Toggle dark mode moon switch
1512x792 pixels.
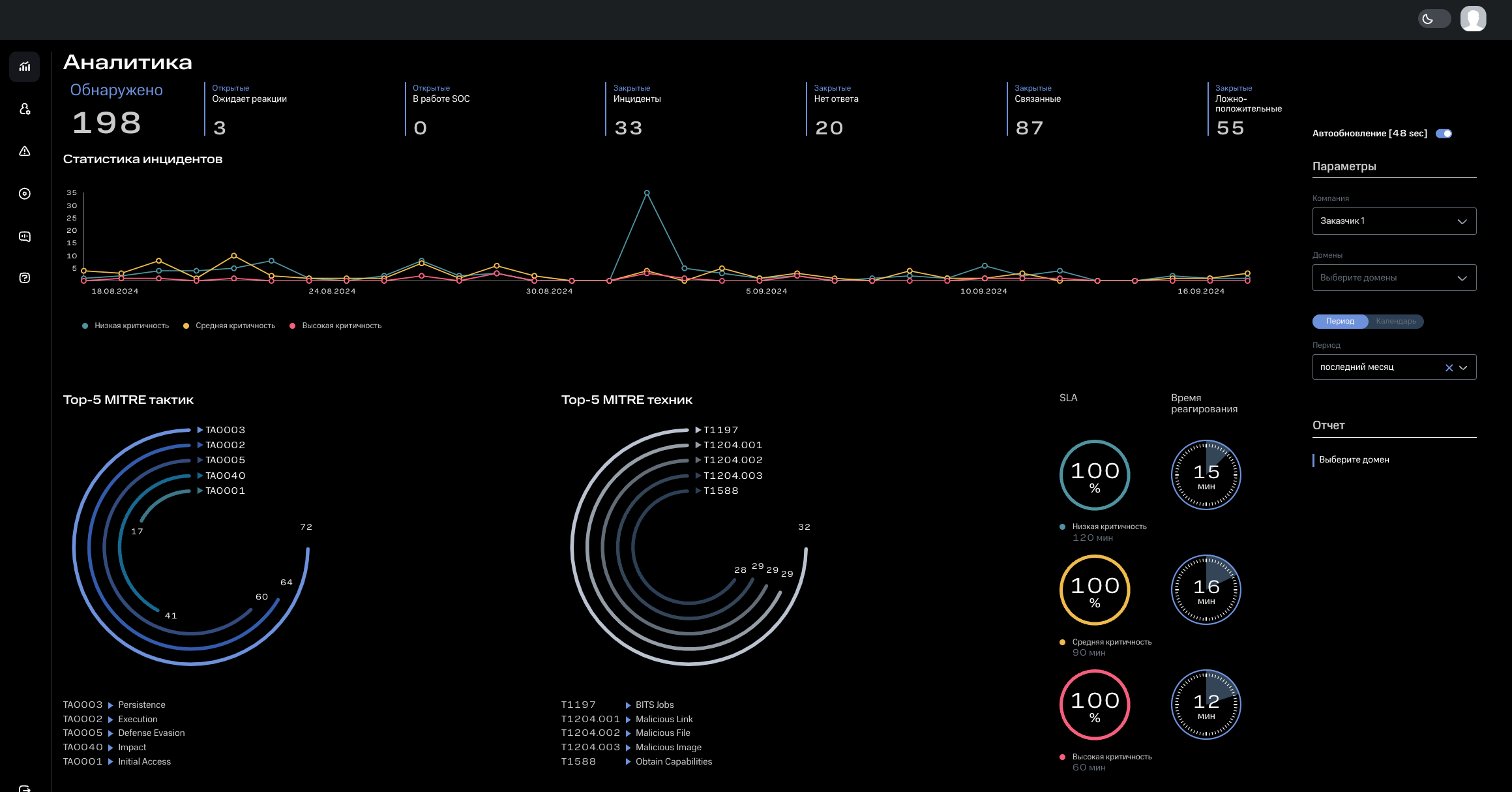click(1434, 19)
